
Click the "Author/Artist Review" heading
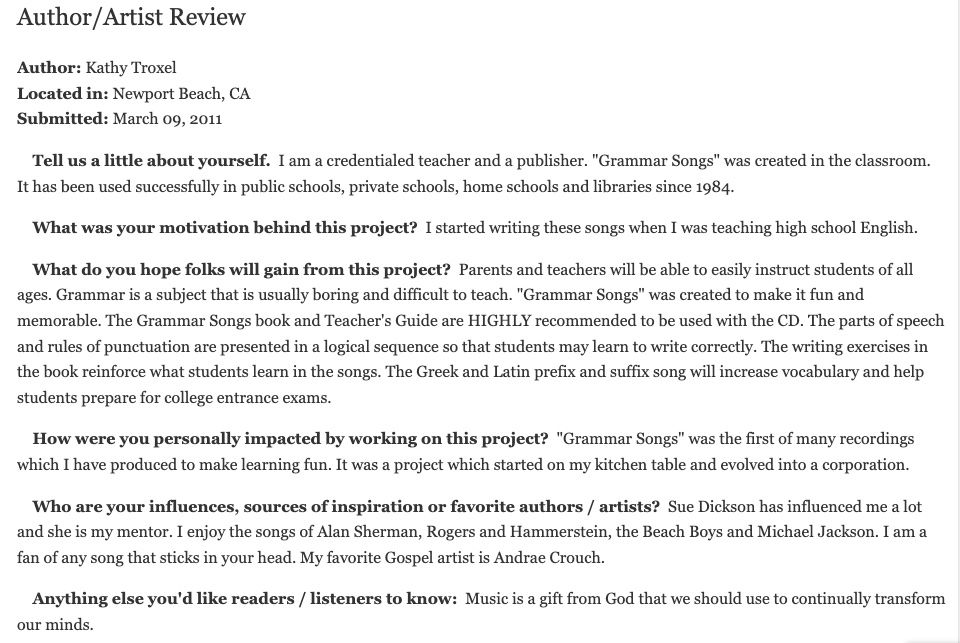(x=131, y=18)
